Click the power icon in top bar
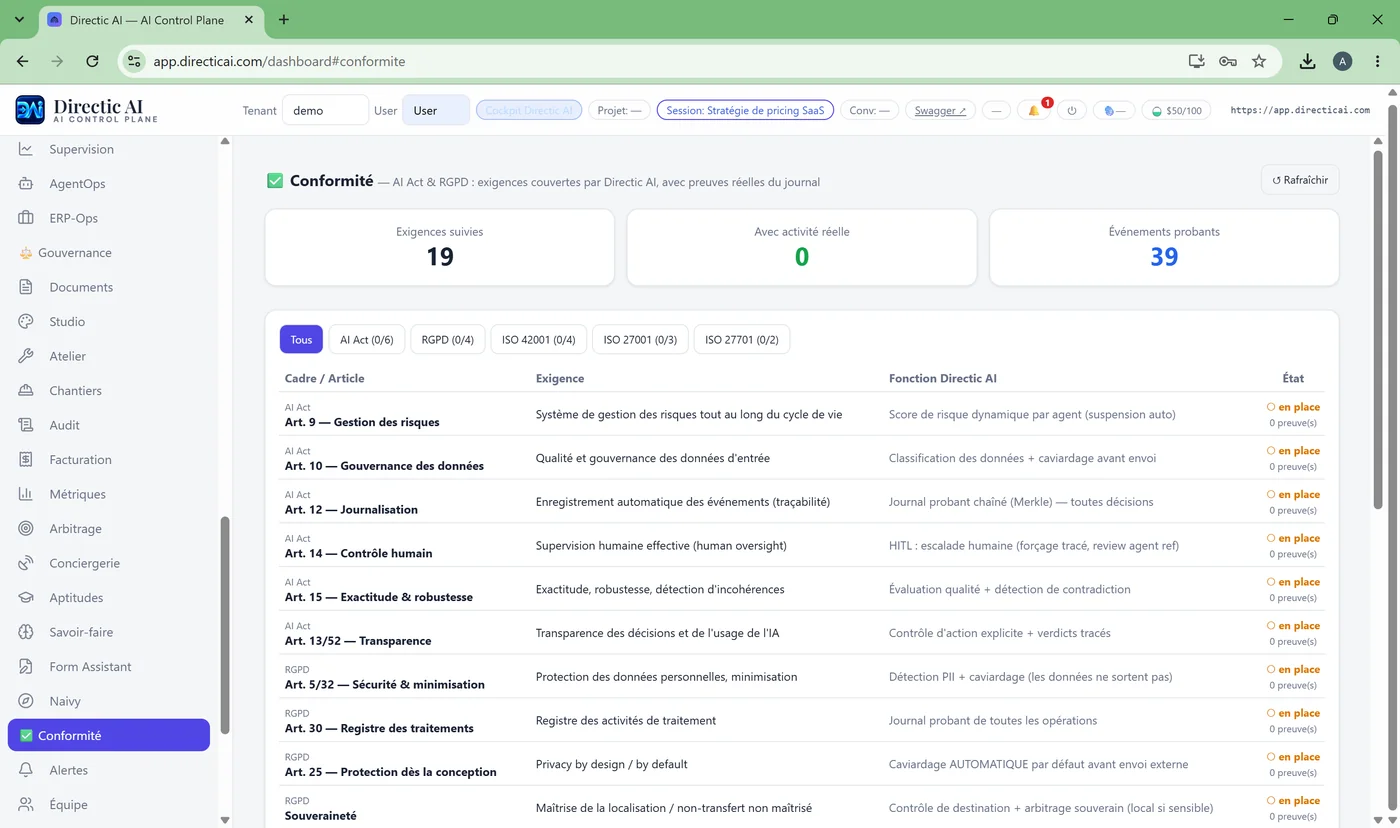The height and width of the screenshot is (828, 1400). (x=1072, y=110)
